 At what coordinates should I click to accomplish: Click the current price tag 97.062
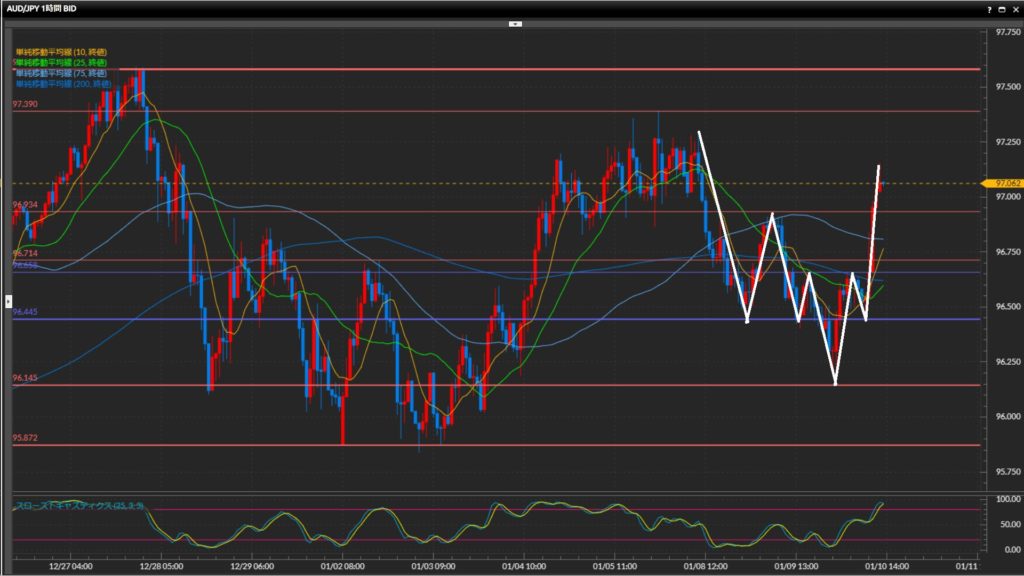pos(1005,183)
